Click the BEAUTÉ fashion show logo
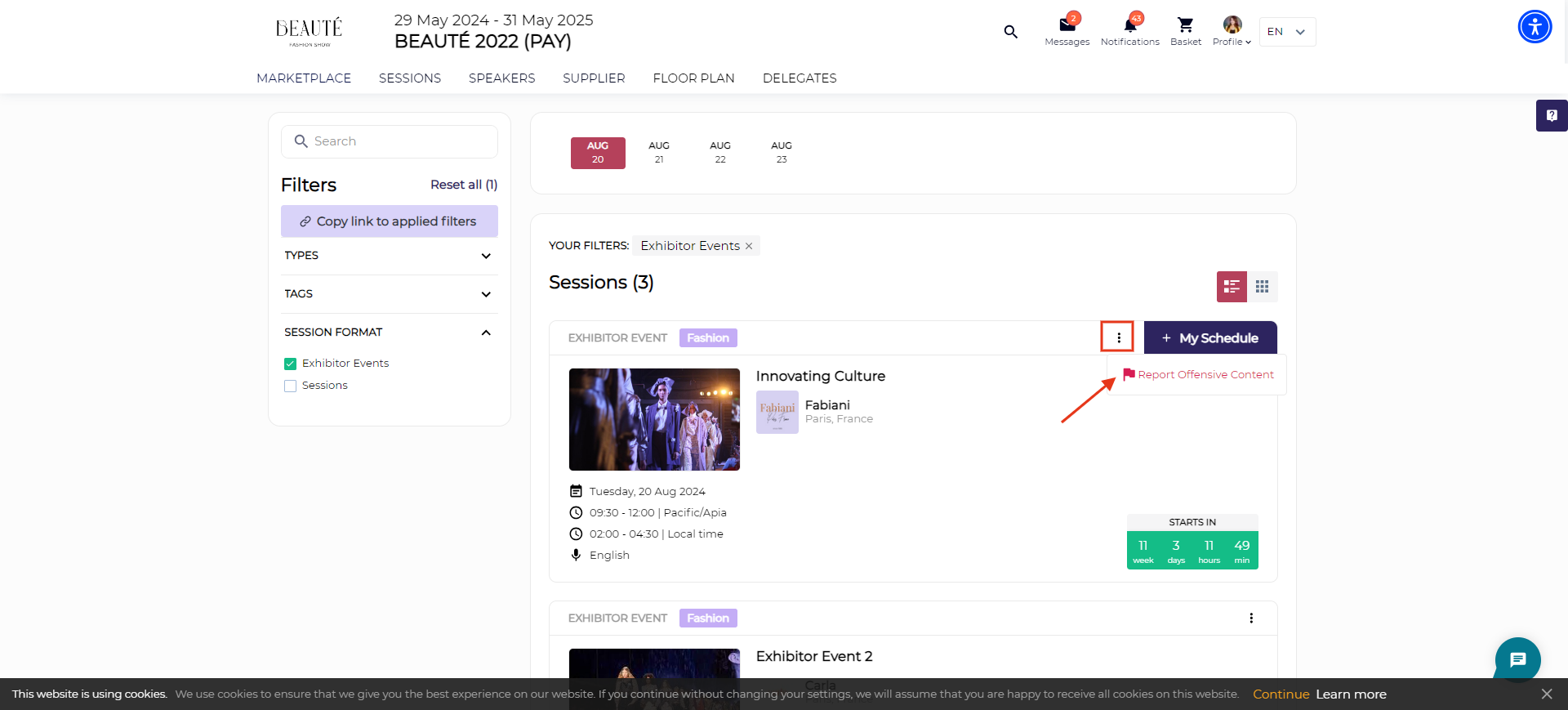 click(x=309, y=32)
